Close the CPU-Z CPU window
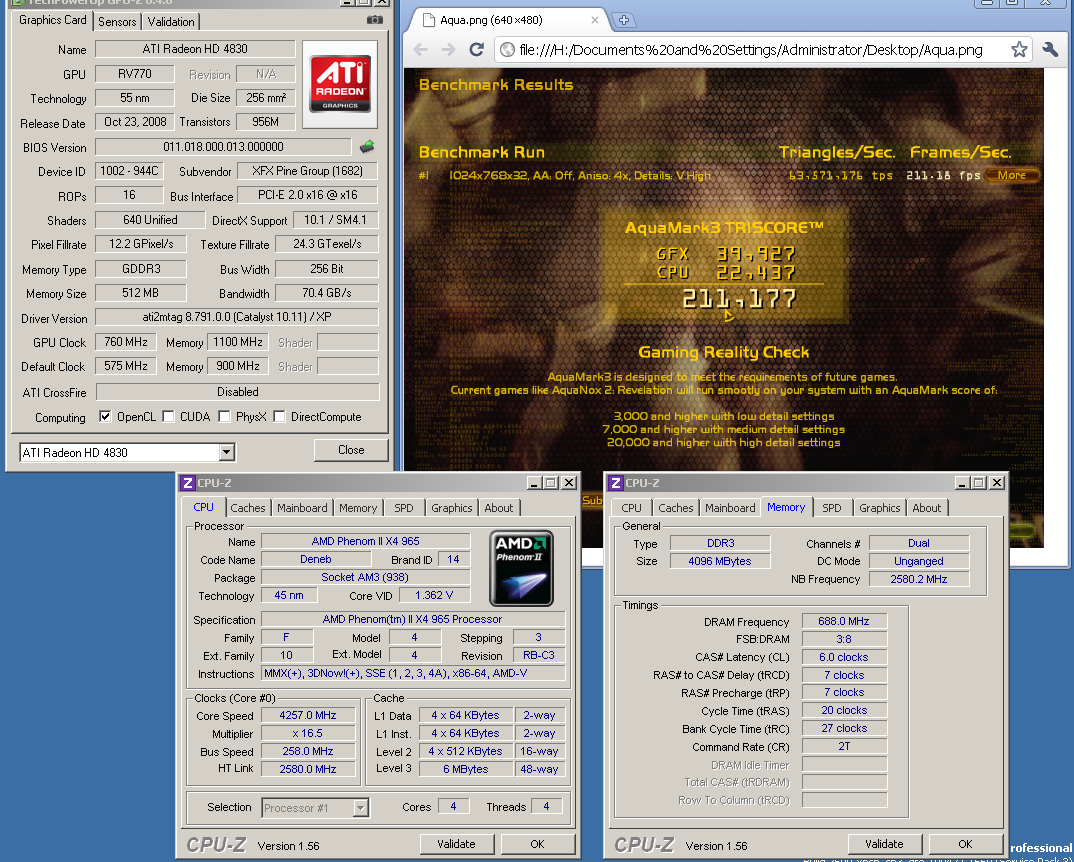Viewport: 1074px width, 862px height. (569, 483)
